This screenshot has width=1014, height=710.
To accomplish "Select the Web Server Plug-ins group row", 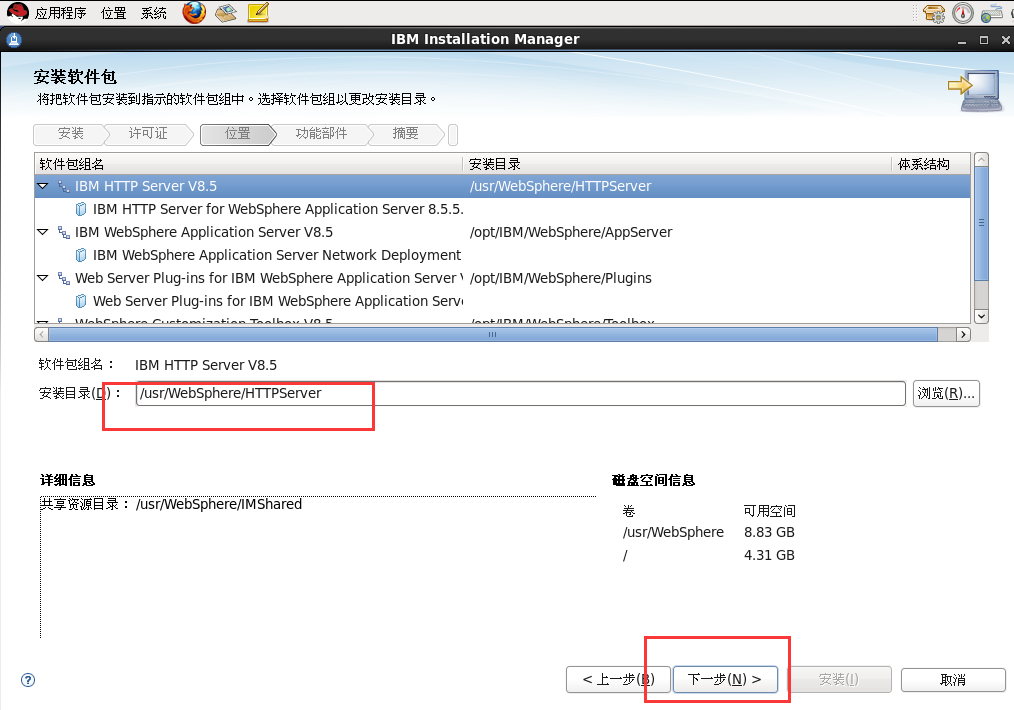I will (502, 278).
